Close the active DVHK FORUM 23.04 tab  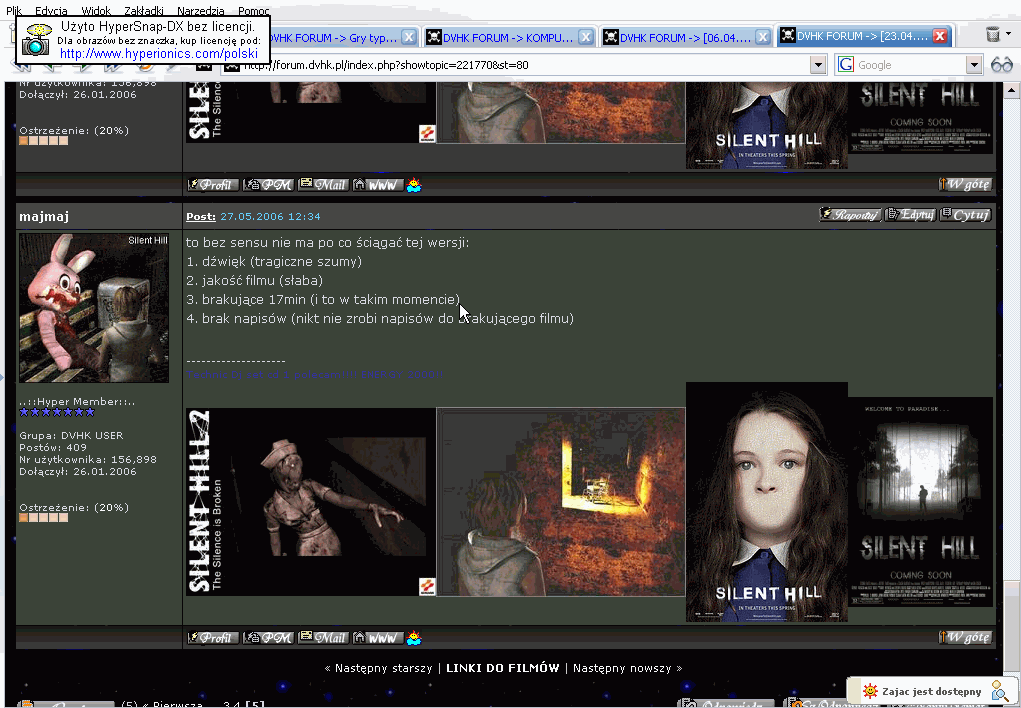pos(940,37)
